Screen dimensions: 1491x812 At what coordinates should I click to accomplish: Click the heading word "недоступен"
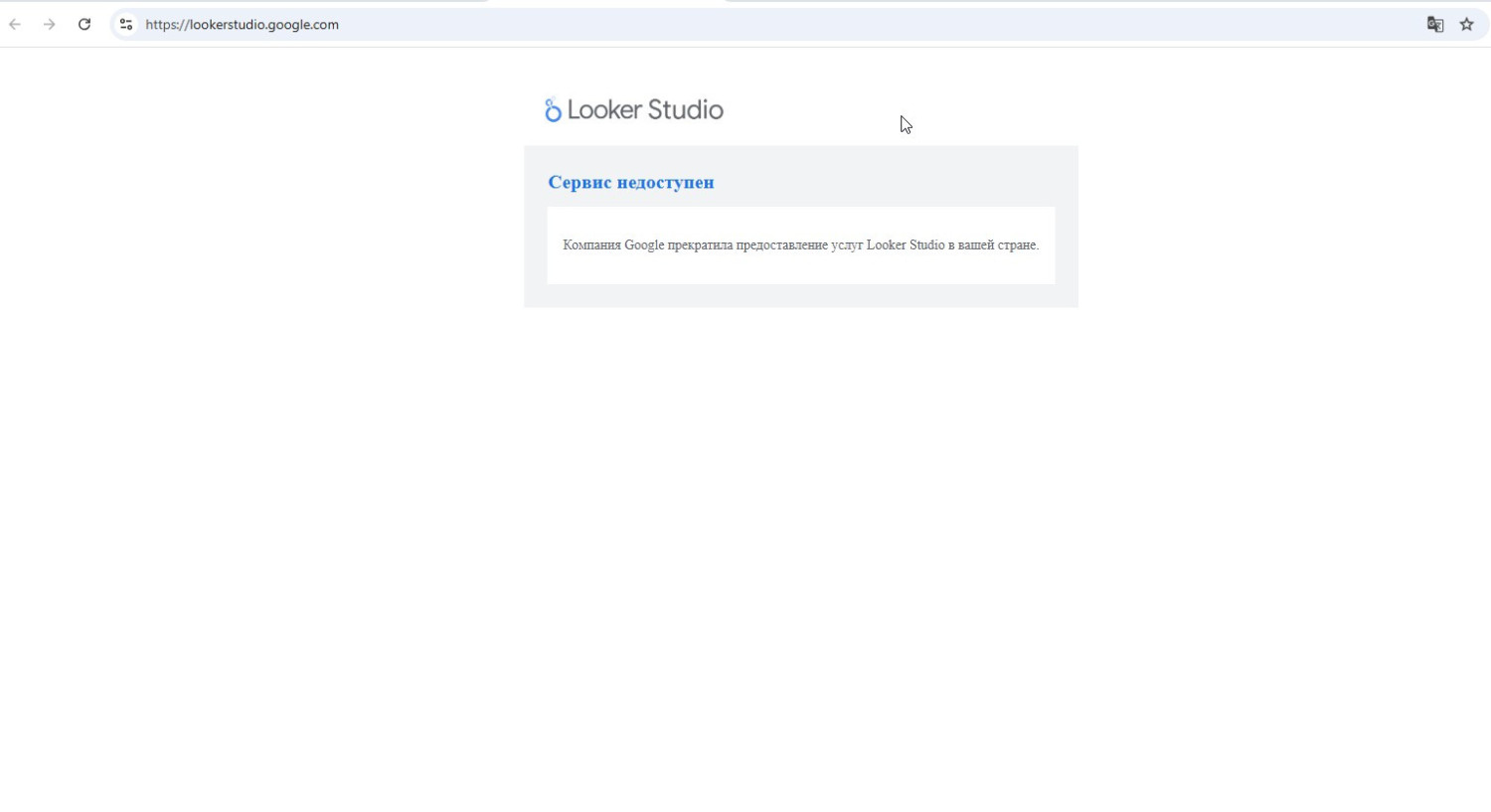[665, 183]
